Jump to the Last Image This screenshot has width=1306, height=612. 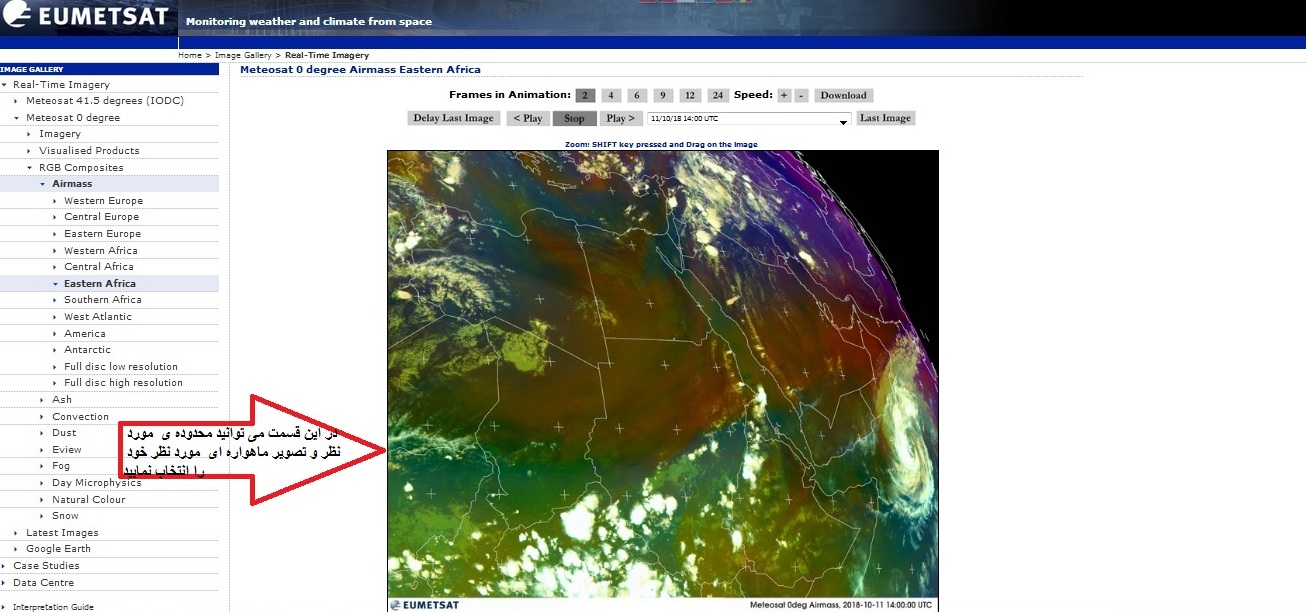click(885, 118)
